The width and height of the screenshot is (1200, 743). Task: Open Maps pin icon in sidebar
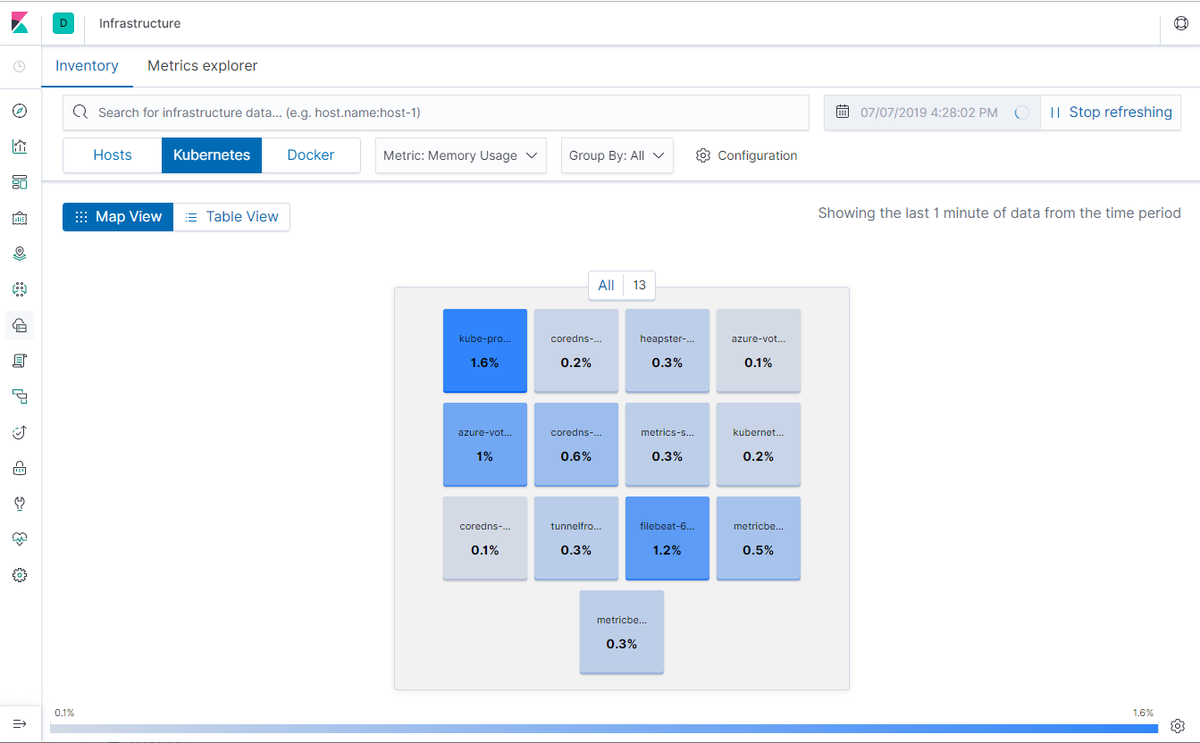coord(19,253)
